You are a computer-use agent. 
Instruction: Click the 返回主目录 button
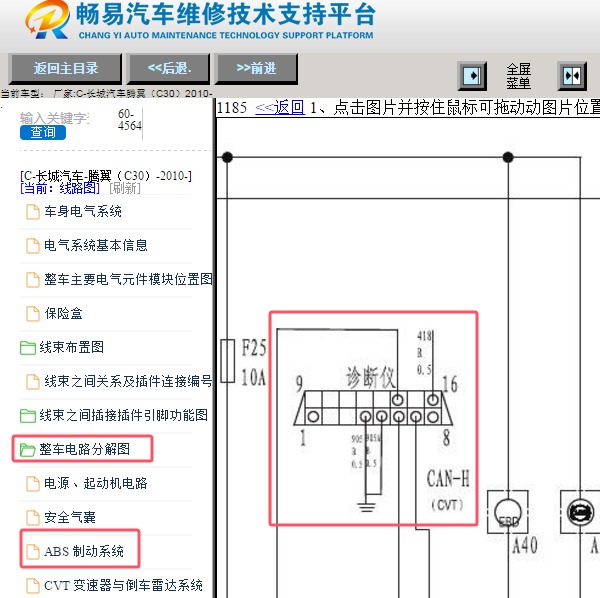coord(65,69)
